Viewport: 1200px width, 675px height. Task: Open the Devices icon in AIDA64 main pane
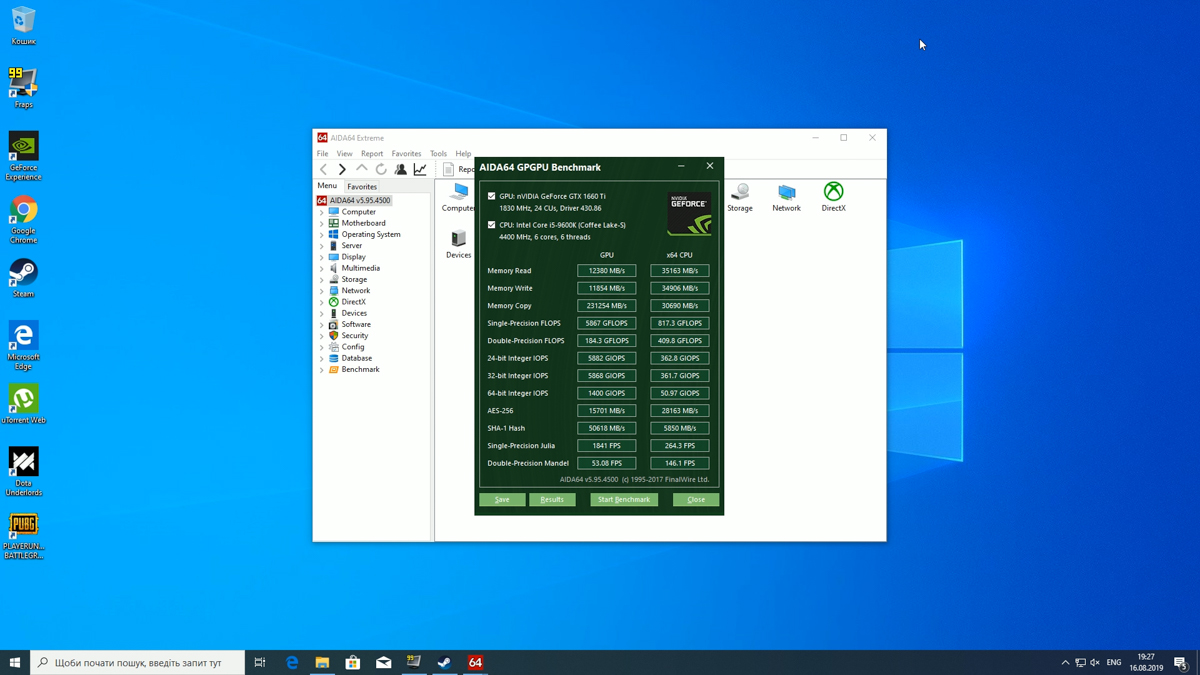[x=458, y=244]
